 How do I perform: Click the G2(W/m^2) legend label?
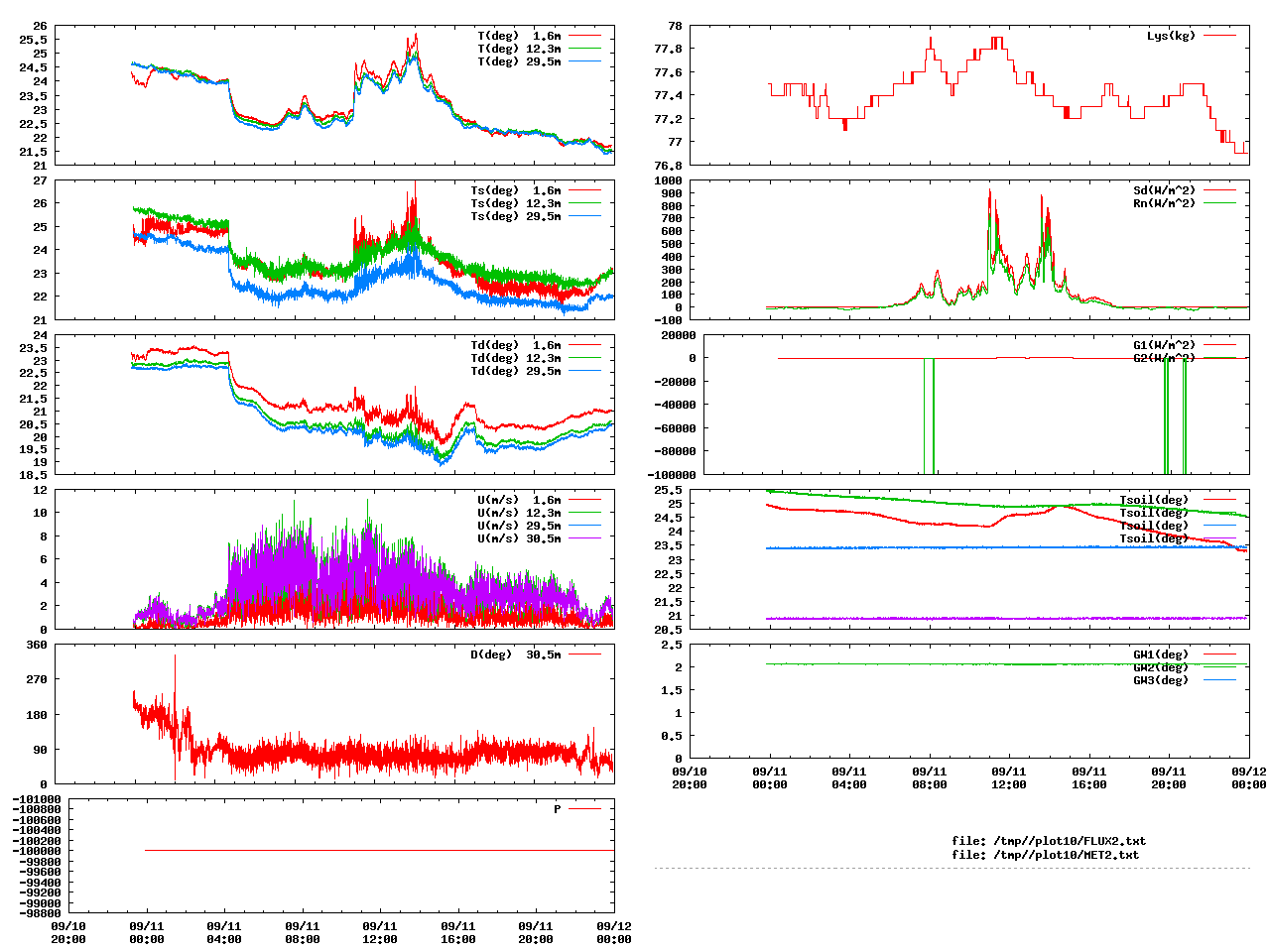pos(1165,358)
